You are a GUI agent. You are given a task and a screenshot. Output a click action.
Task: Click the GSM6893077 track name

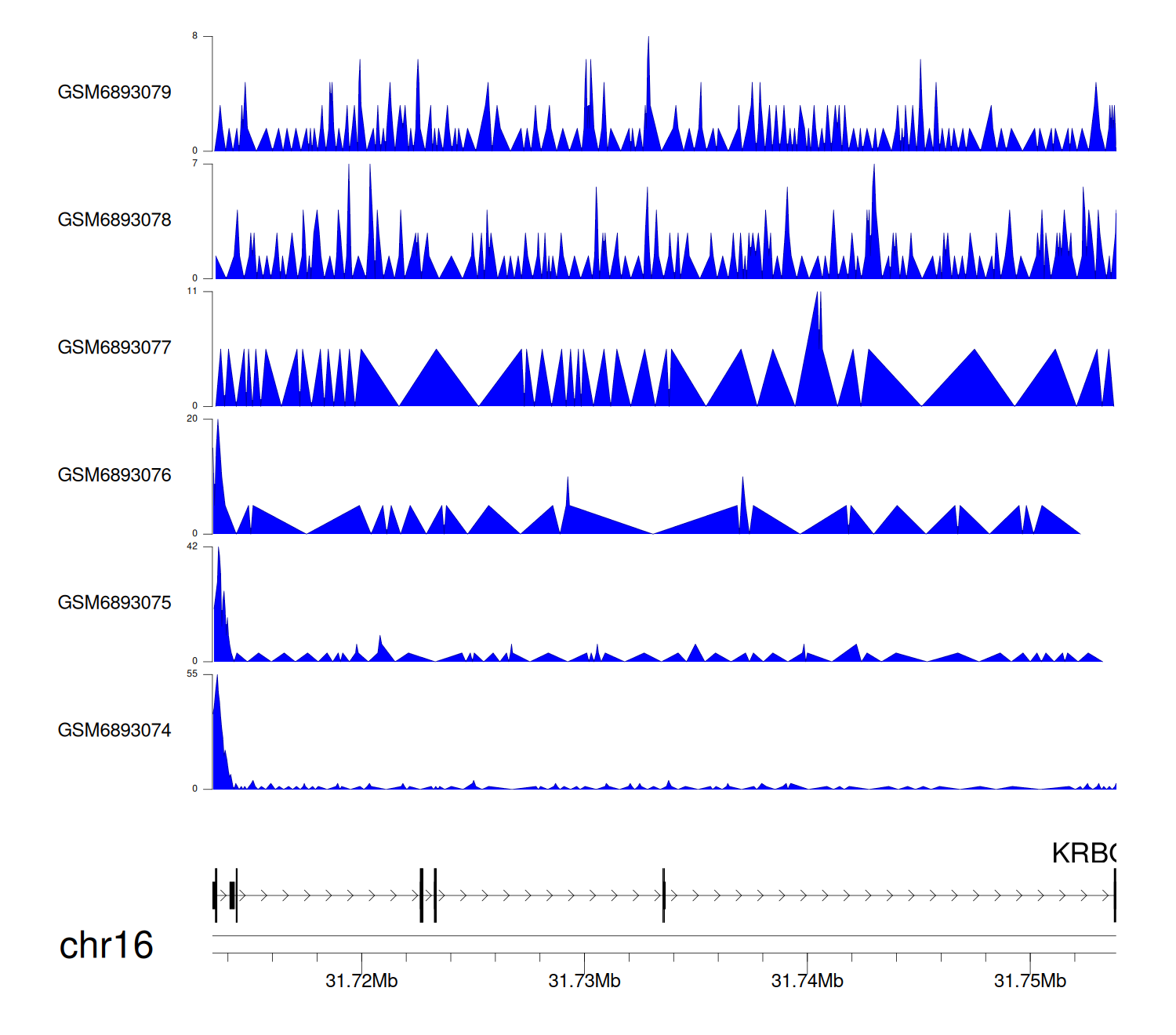tap(114, 347)
